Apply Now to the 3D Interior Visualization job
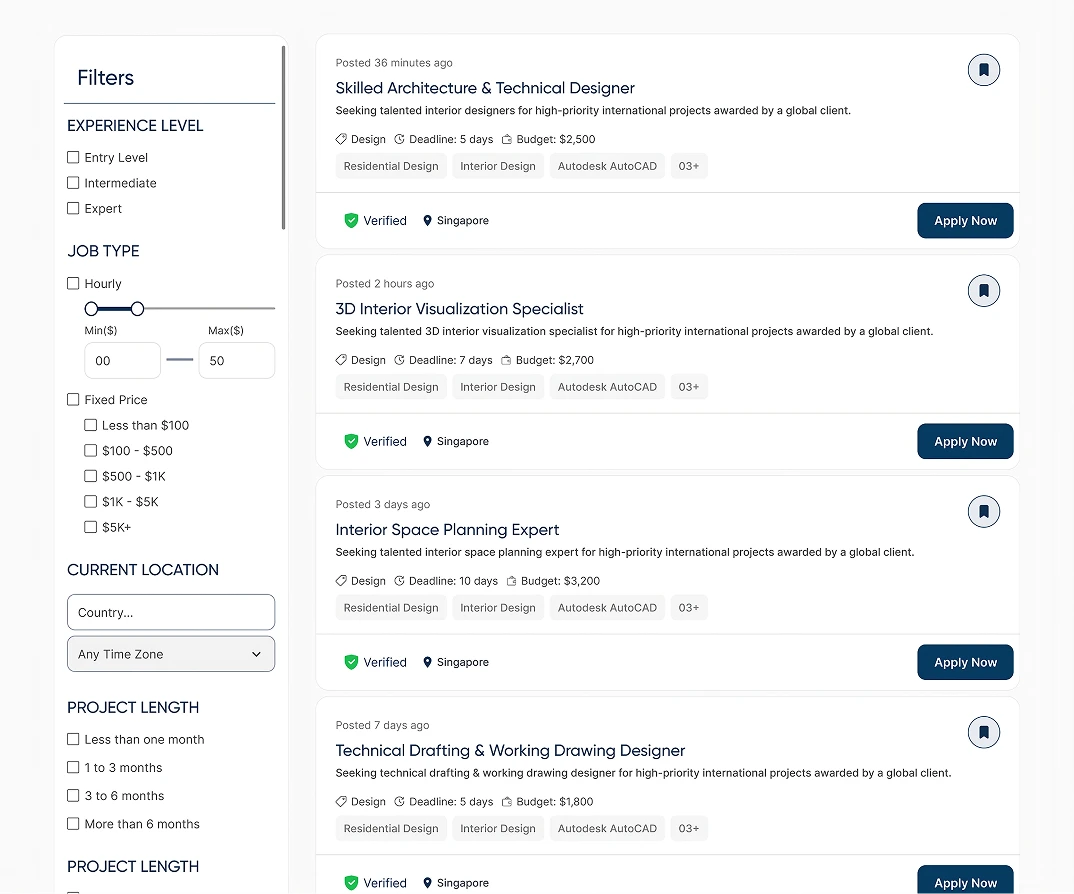The height and width of the screenshot is (894, 1074). (x=965, y=442)
